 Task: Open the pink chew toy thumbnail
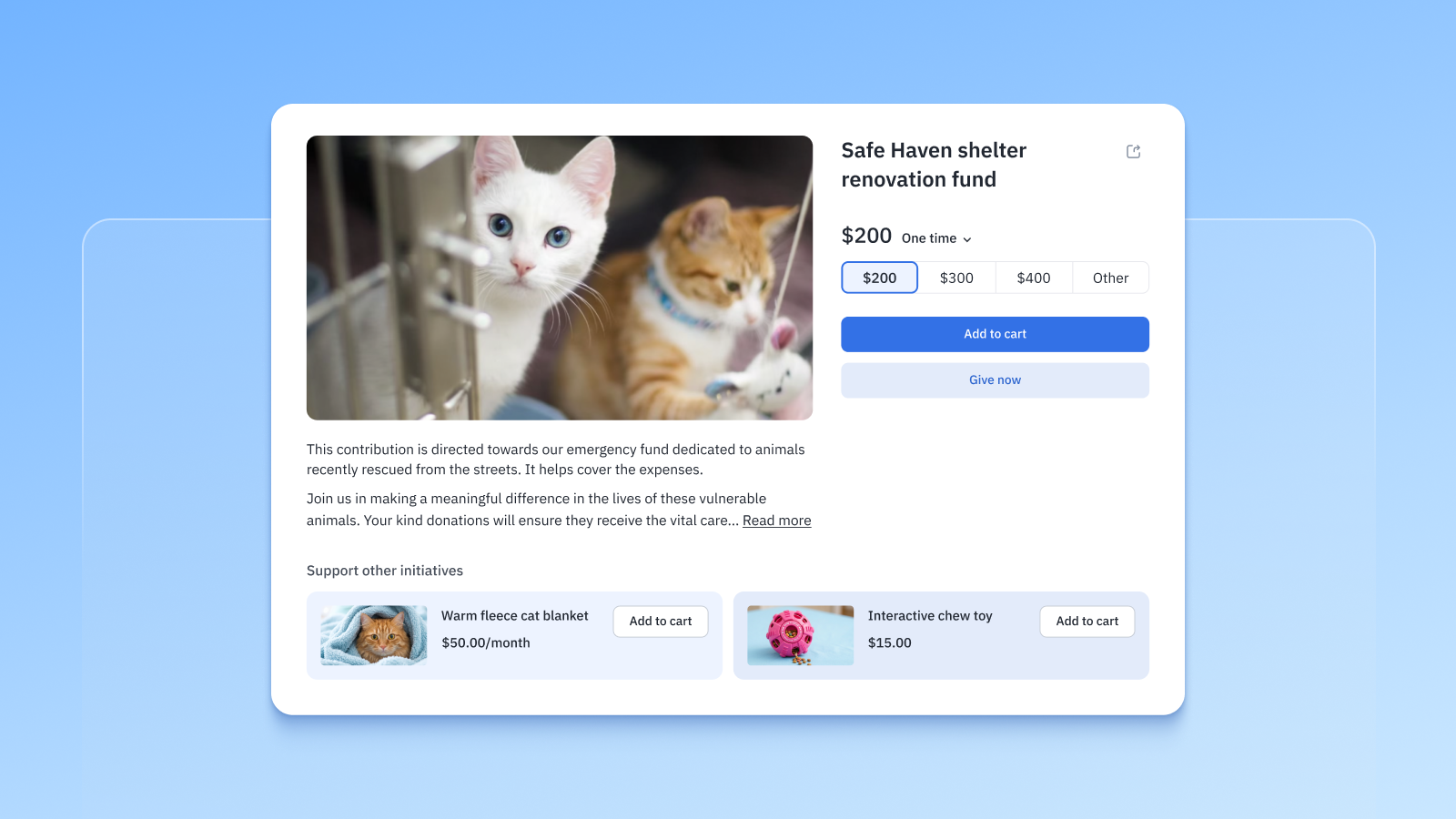pyautogui.click(x=800, y=635)
